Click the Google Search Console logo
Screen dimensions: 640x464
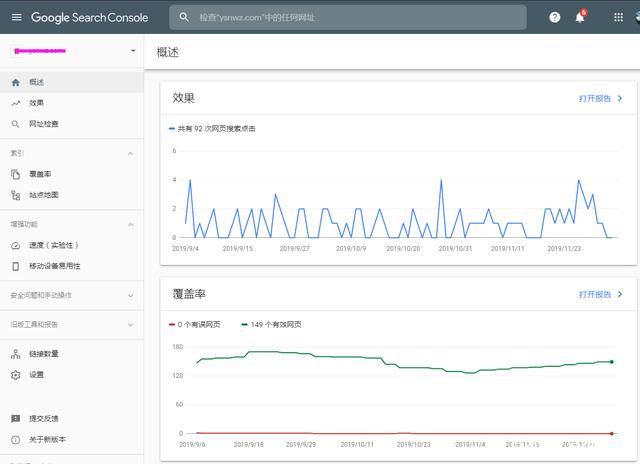tap(89, 18)
